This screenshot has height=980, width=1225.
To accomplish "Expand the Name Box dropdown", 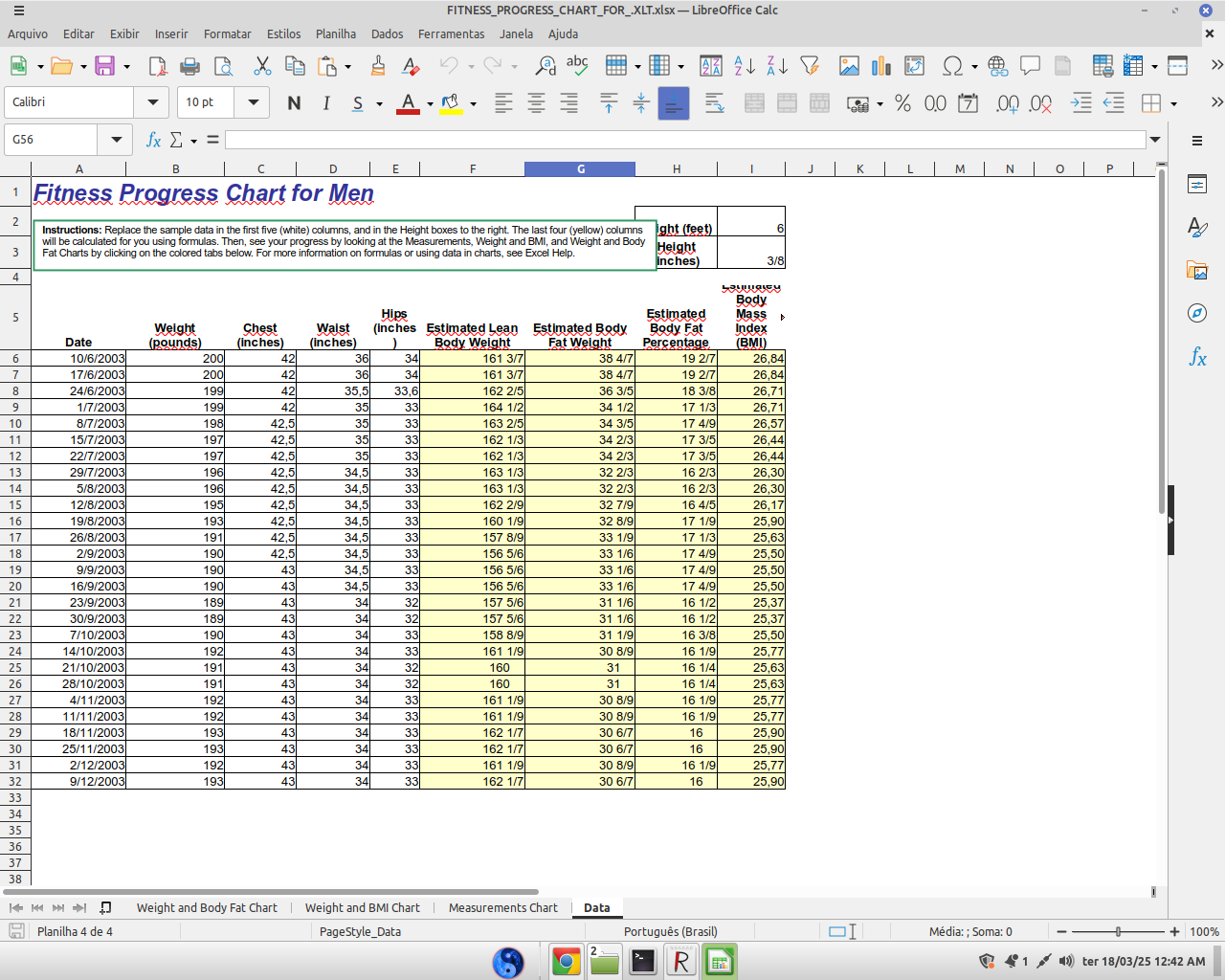I will point(115,139).
